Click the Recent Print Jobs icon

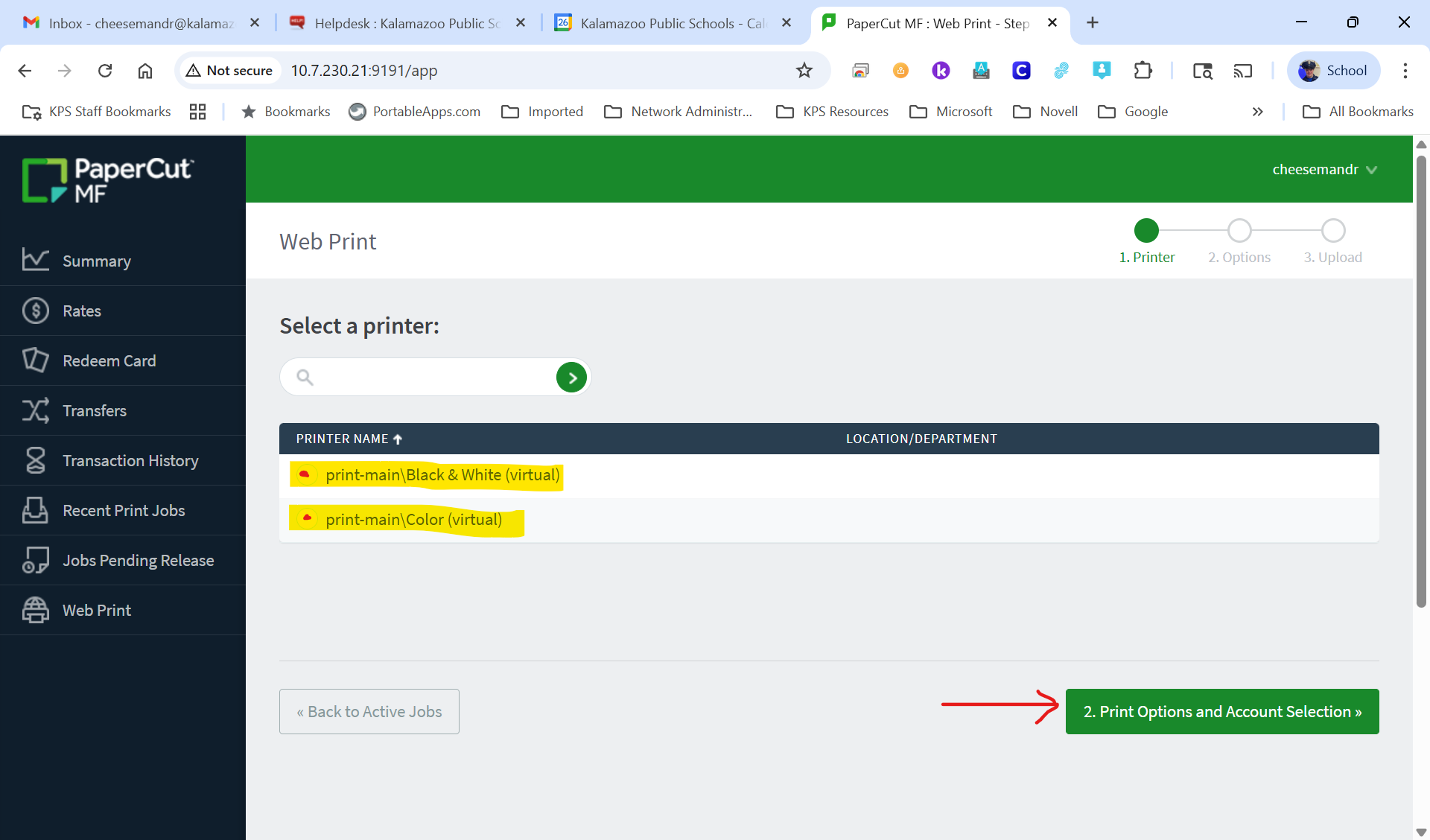tap(35, 510)
